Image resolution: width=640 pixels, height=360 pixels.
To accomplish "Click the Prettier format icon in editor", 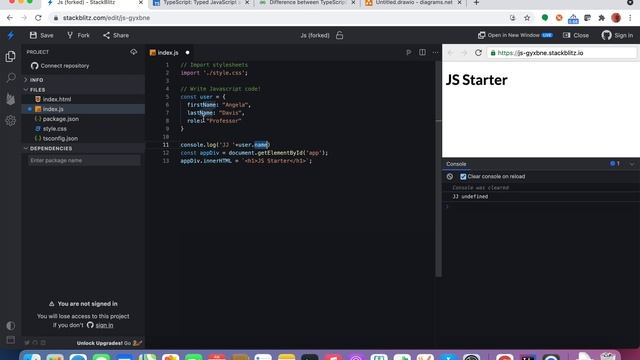I will pyautogui.click(x=409, y=52).
